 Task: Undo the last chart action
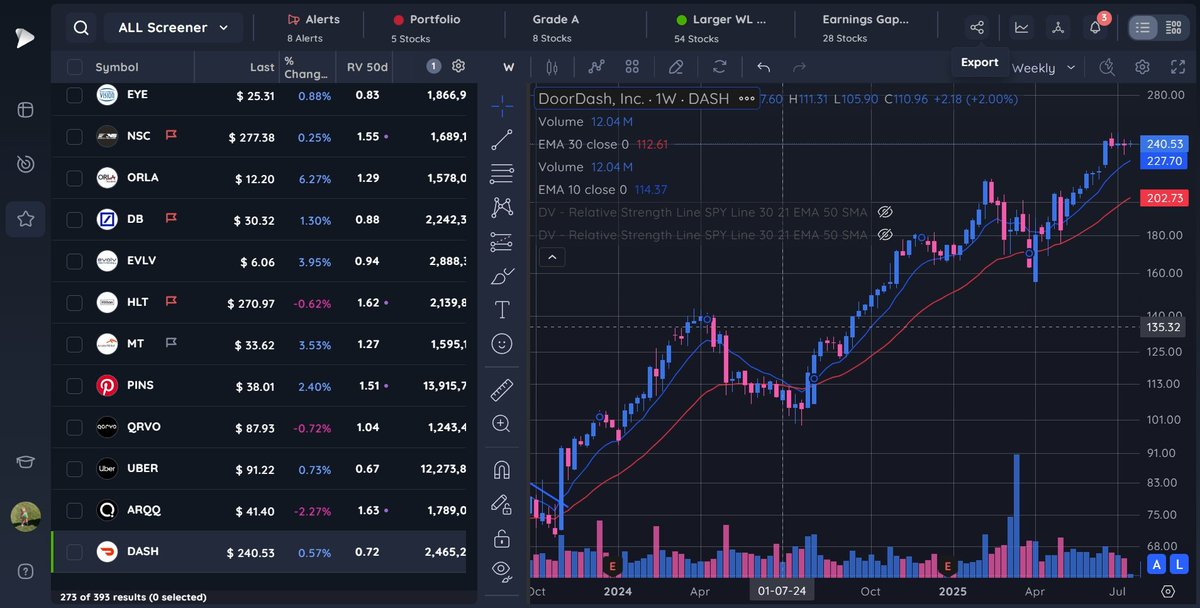(x=764, y=67)
